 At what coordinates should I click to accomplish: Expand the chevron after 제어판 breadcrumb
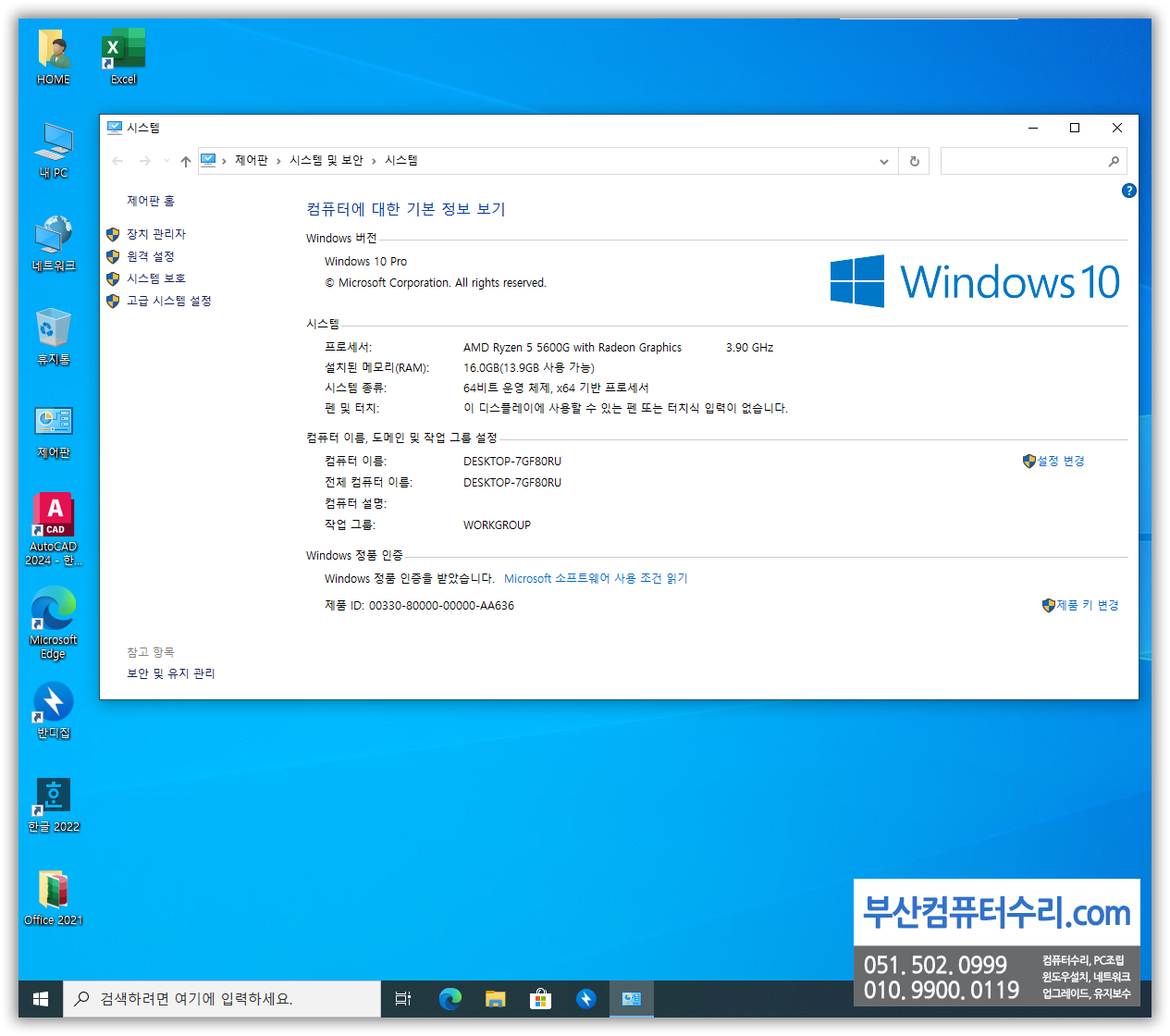click(278, 161)
